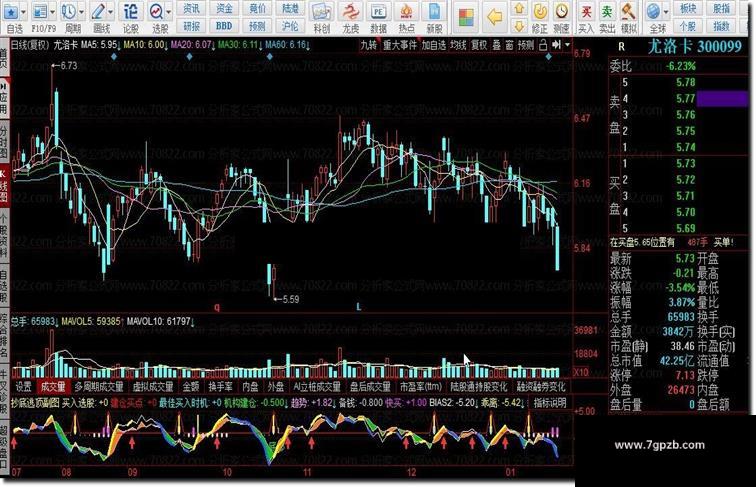Toggle the 叠 overlay option
The height and width of the screenshot is (487, 756).
point(497,45)
